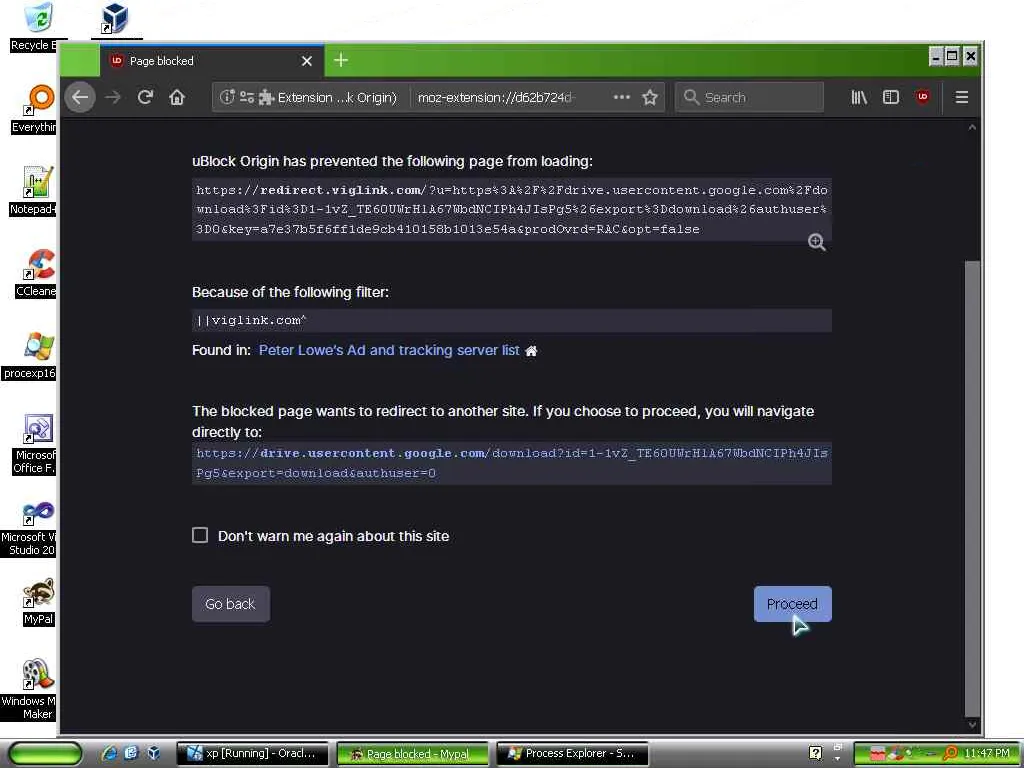Open the Library bookshelf icon

859,97
